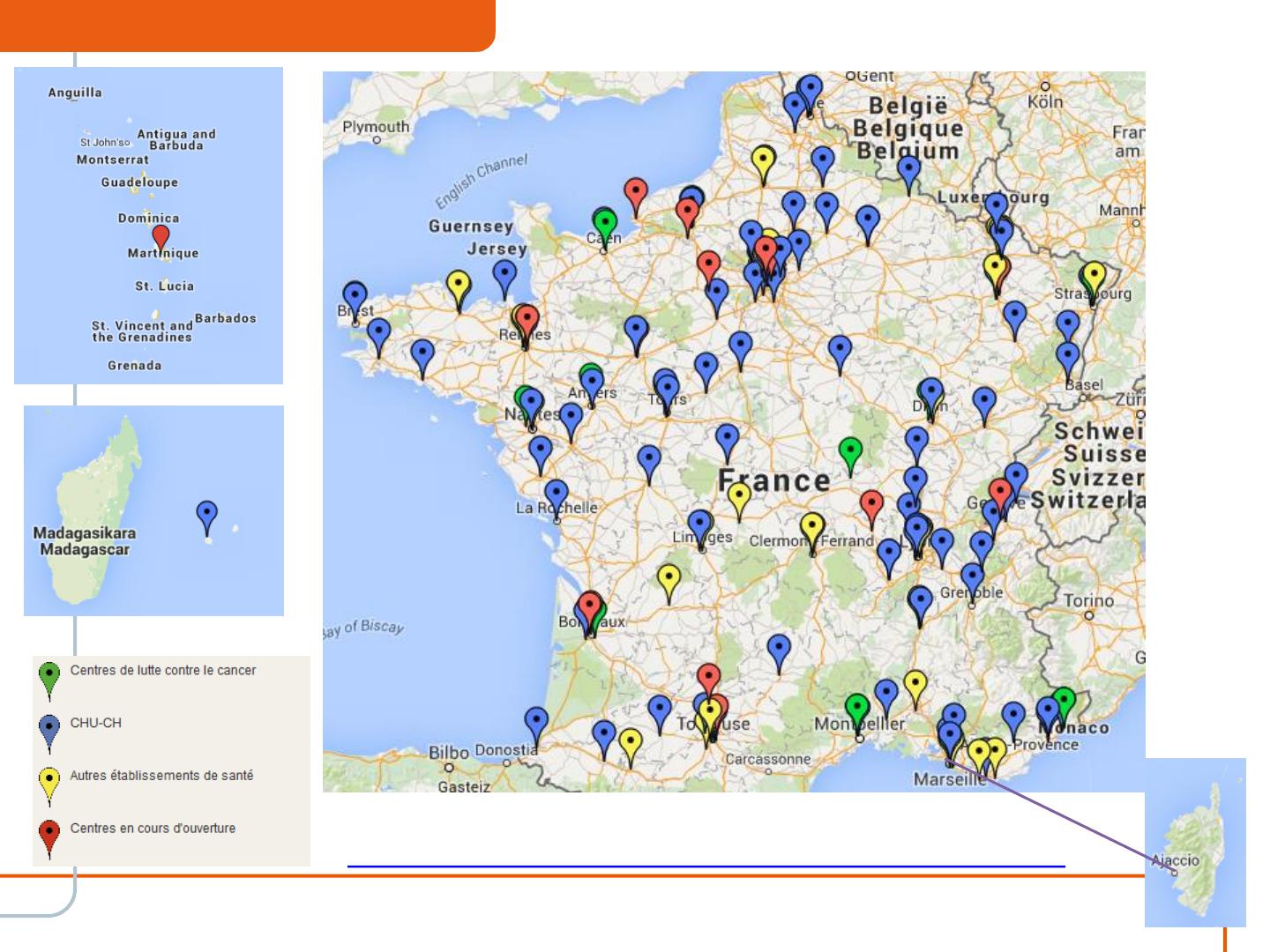Click yellow legend pin for Autres établissements
This screenshot has height=952, width=1270.
tap(50, 787)
